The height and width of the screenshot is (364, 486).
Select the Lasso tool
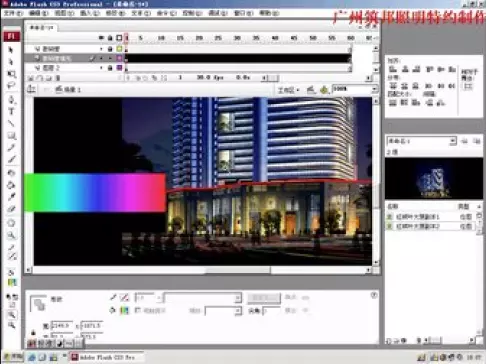coord(11,86)
